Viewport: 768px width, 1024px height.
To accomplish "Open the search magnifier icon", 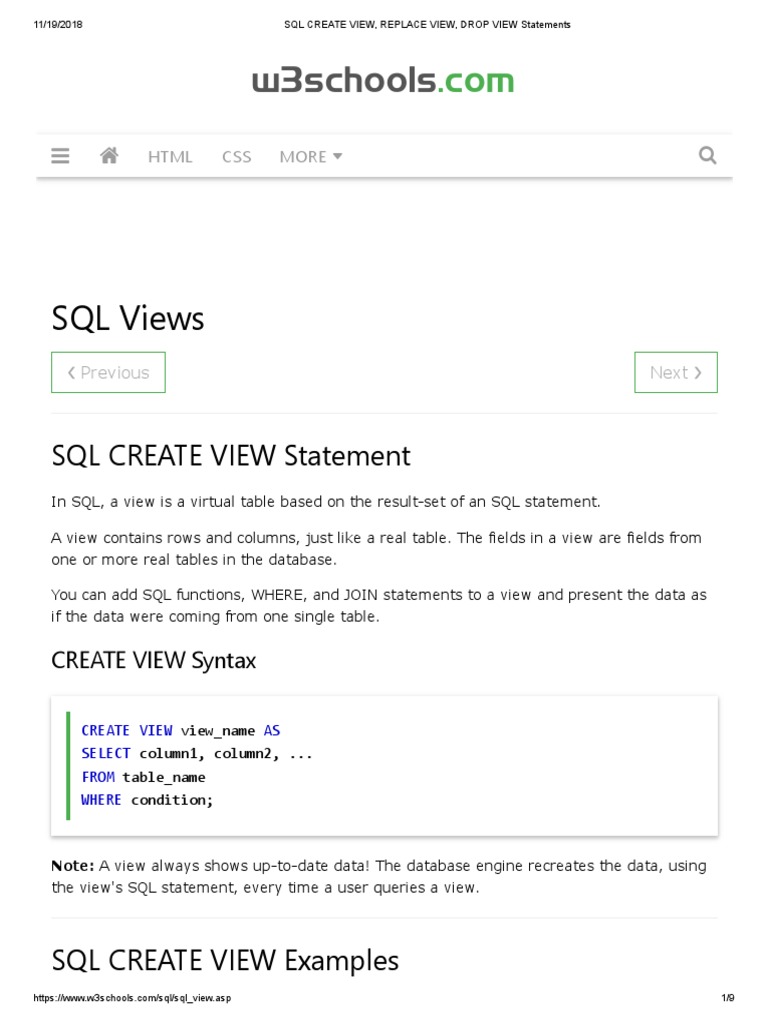I will click(x=707, y=155).
